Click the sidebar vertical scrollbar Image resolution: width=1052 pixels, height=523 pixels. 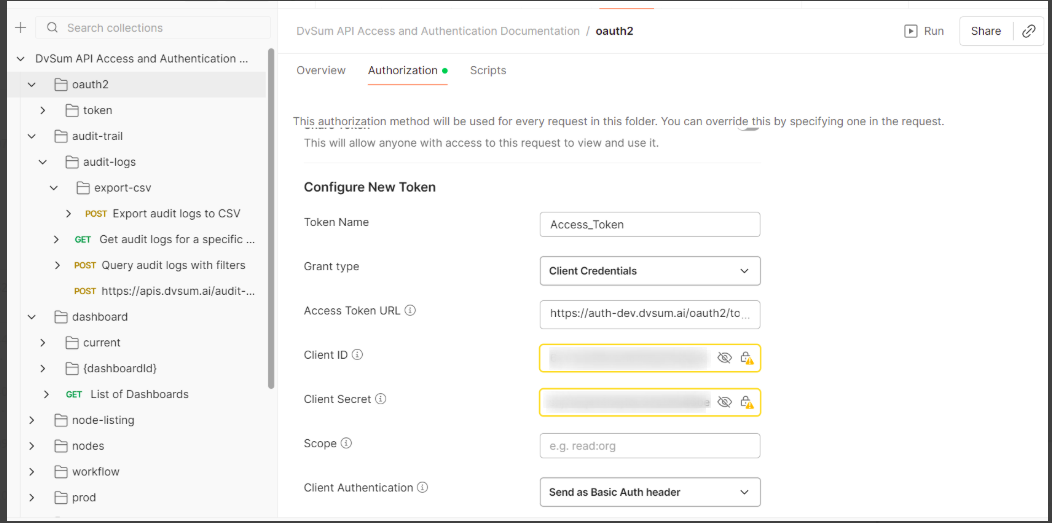(270, 218)
